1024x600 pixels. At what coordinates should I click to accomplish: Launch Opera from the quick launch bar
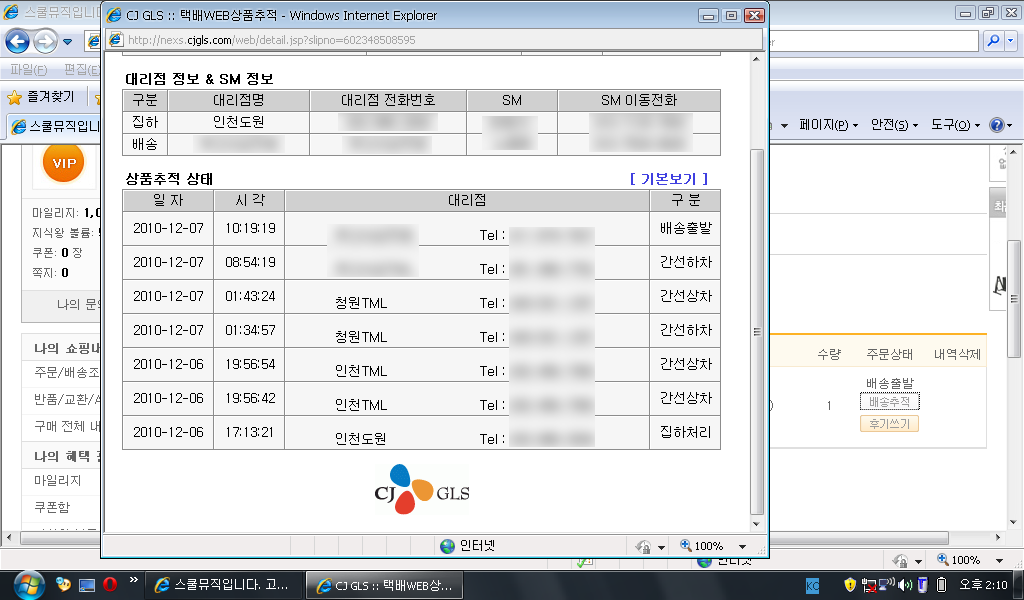(x=110, y=584)
